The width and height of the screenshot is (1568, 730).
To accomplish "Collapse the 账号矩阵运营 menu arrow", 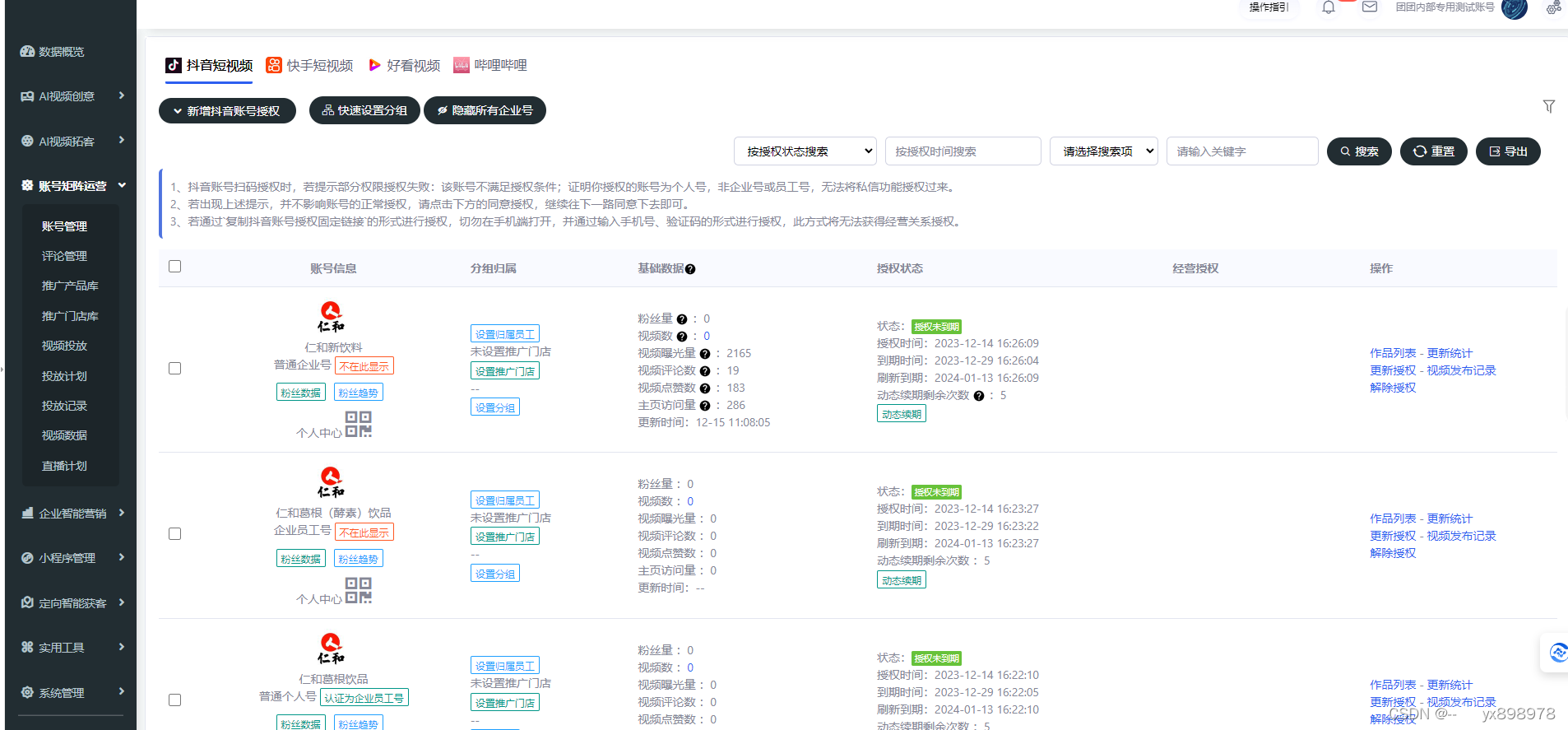I will [122, 185].
